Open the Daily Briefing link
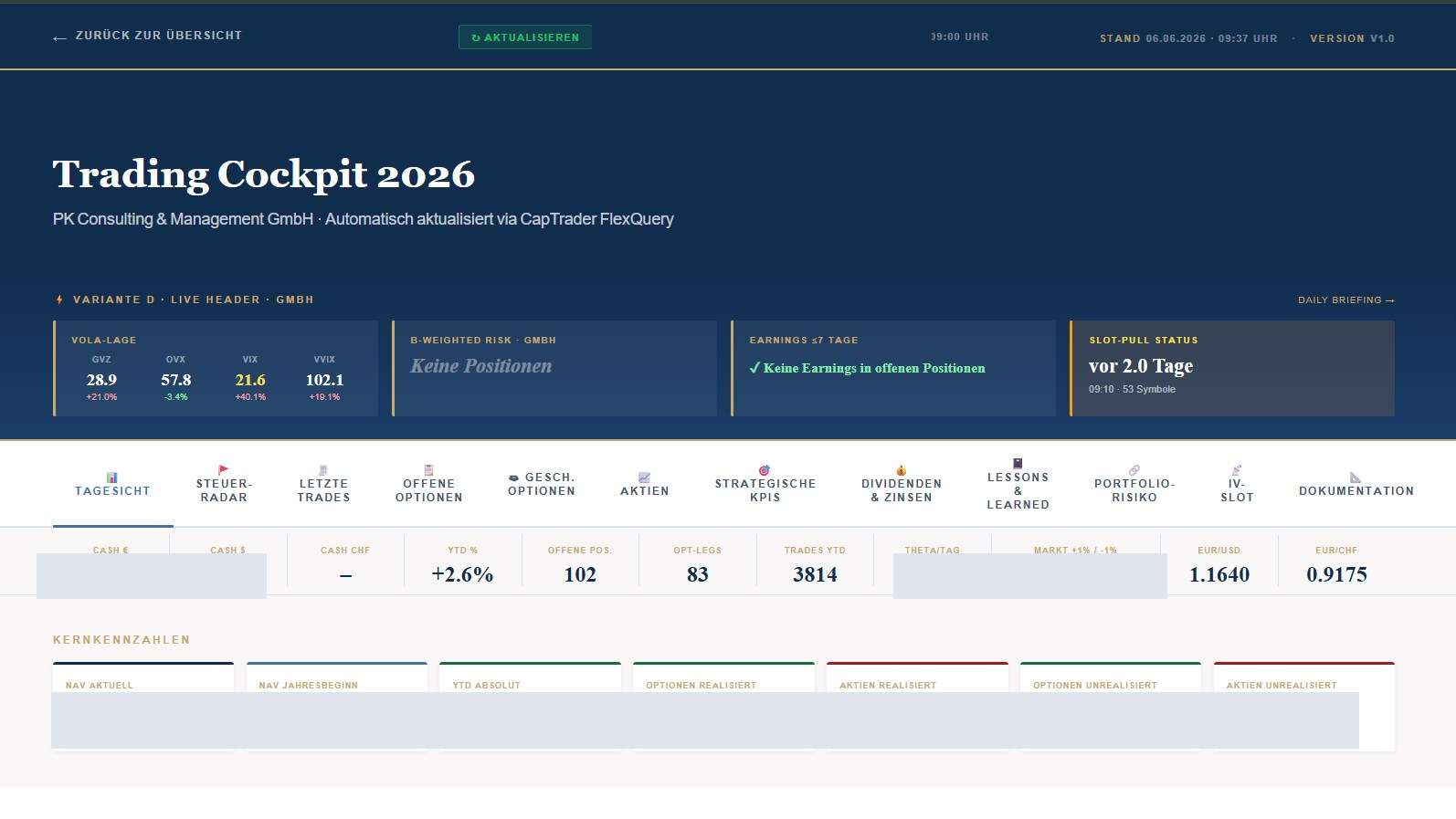The width and height of the screenshot is (1456, 819). 1345,300
